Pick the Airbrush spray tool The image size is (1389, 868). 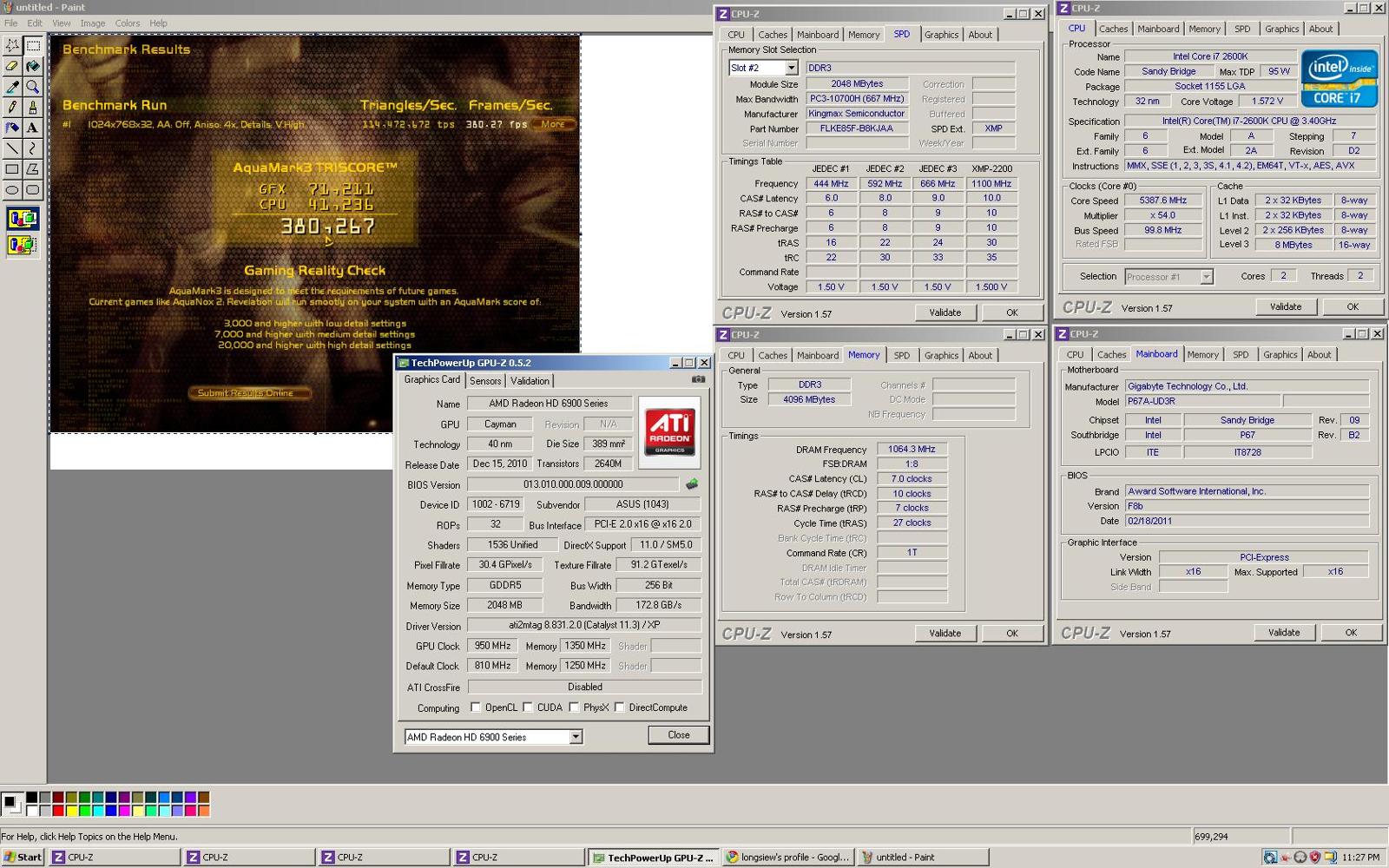click(x=12, y=128)
